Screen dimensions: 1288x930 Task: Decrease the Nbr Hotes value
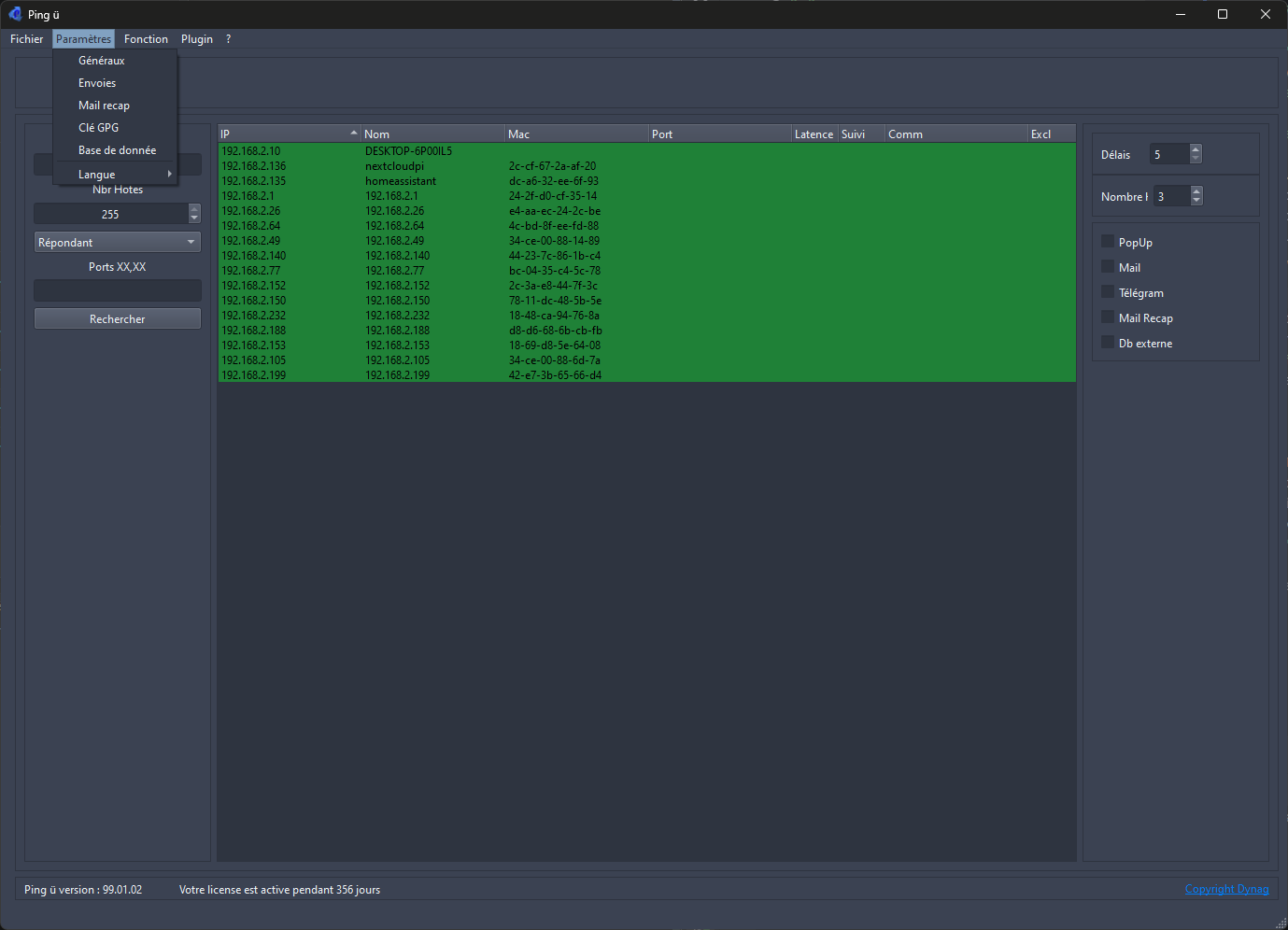click(x=194, y=218)
